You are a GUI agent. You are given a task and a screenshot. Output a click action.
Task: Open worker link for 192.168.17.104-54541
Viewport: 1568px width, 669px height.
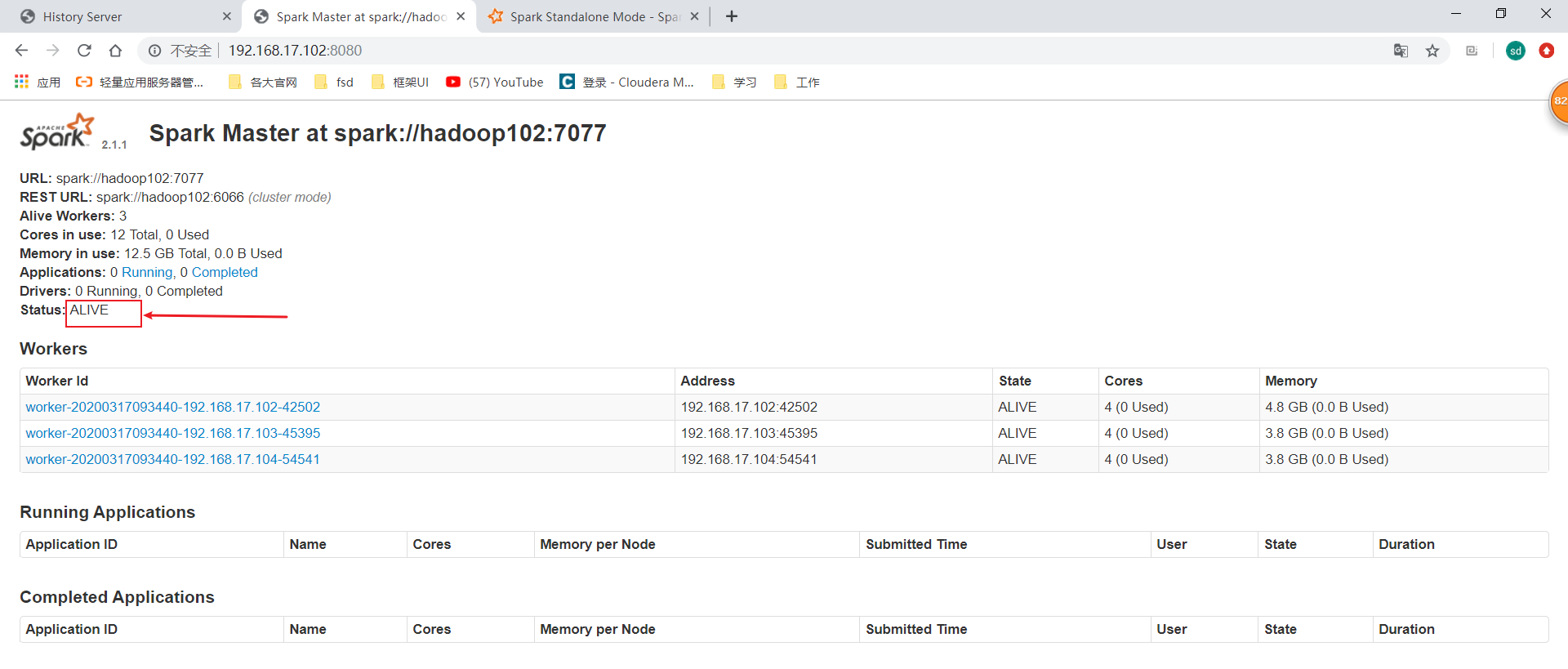click(172, 459)
